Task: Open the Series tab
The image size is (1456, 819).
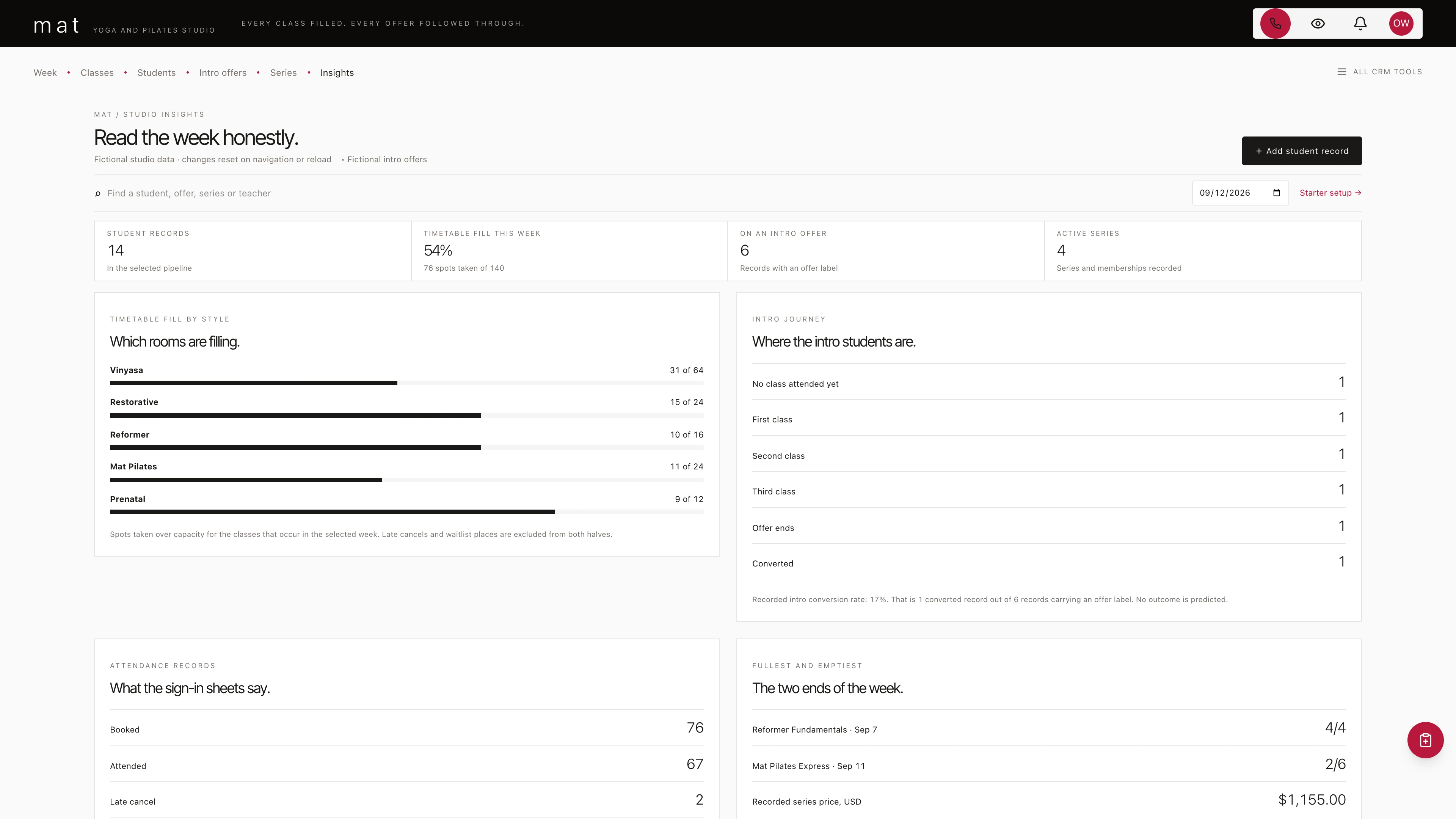Action: point(283,72)
